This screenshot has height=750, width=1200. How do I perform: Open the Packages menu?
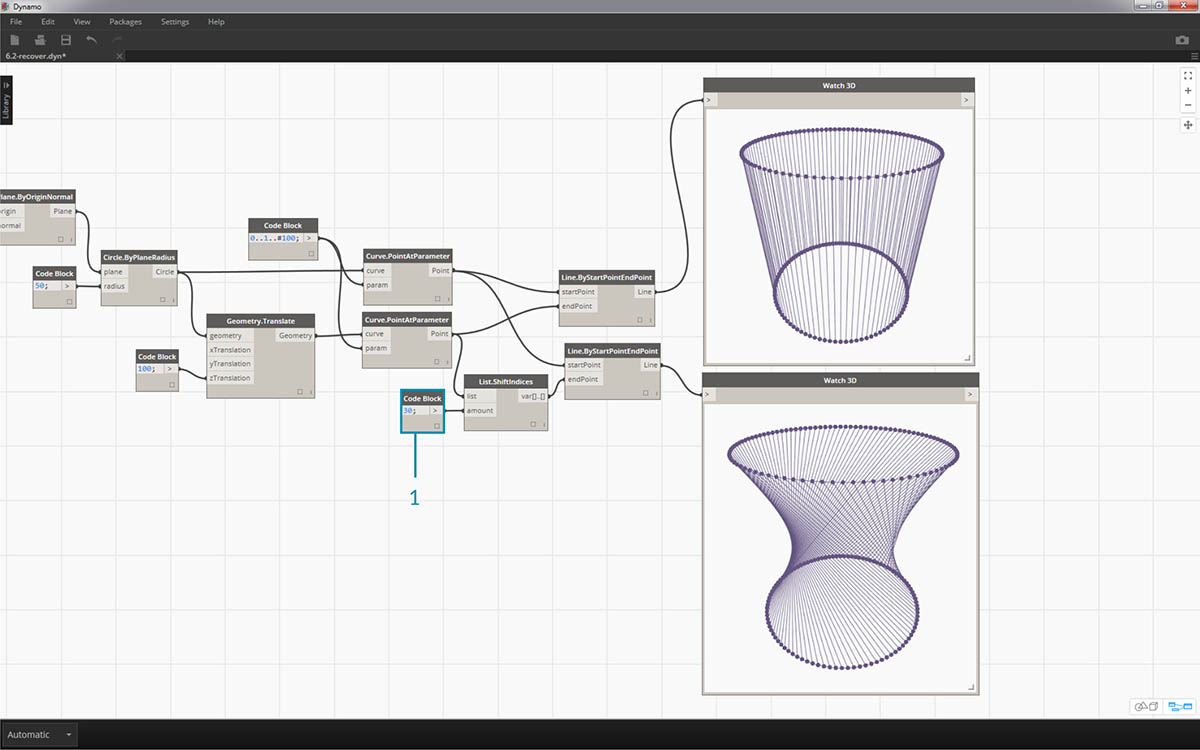pyautogui.click(x=125, y=21)
